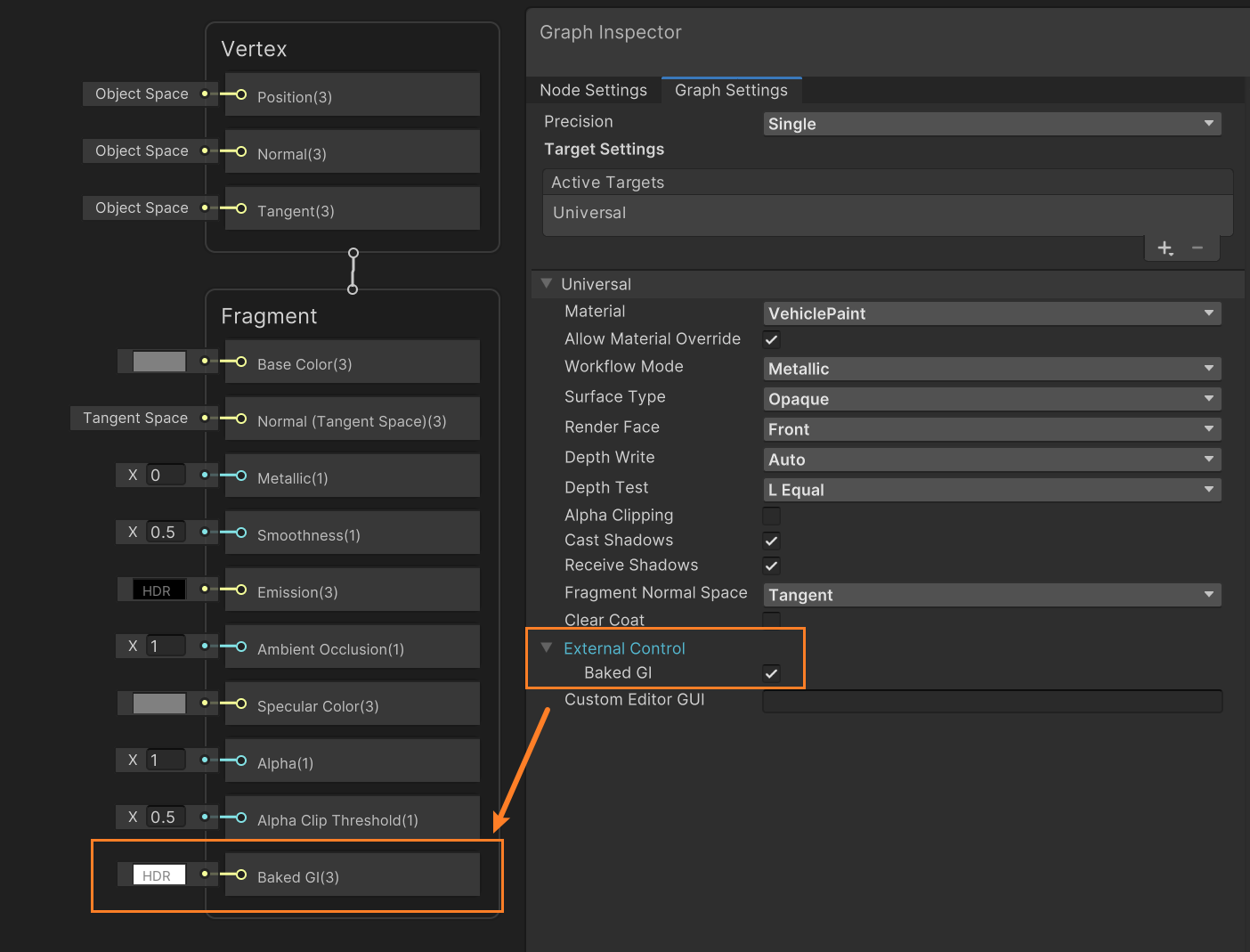
Task: Disable the Baked GI checkbox
Action: coord(771,673)
